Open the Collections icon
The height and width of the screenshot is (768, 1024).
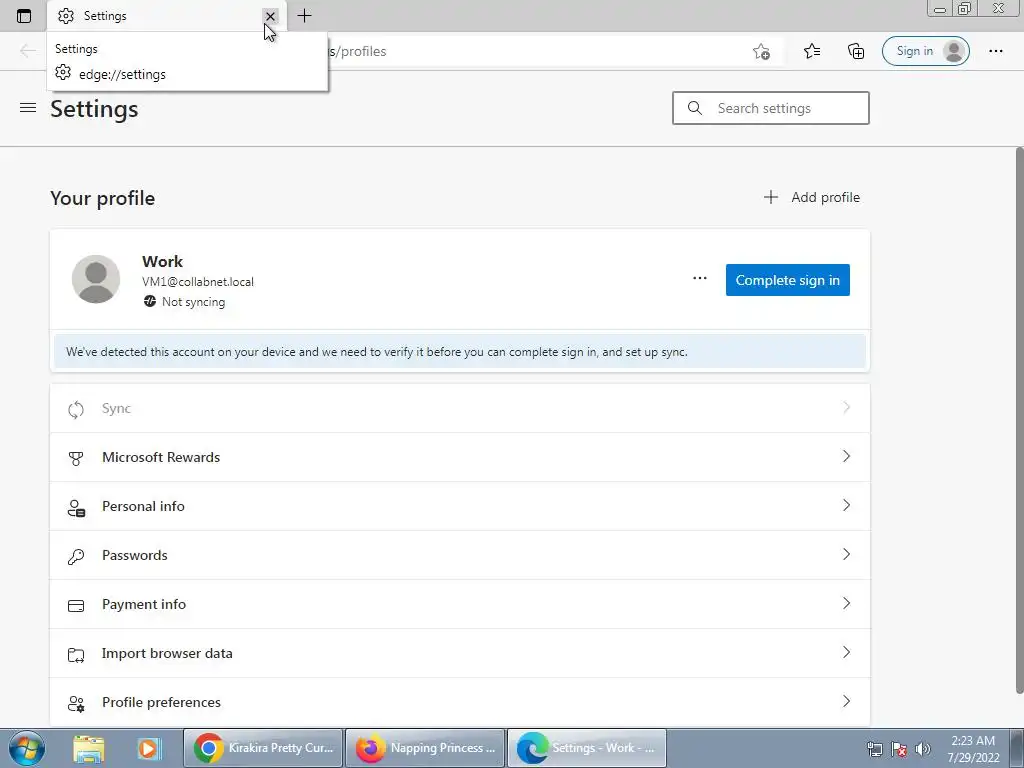tap(856, 51)
